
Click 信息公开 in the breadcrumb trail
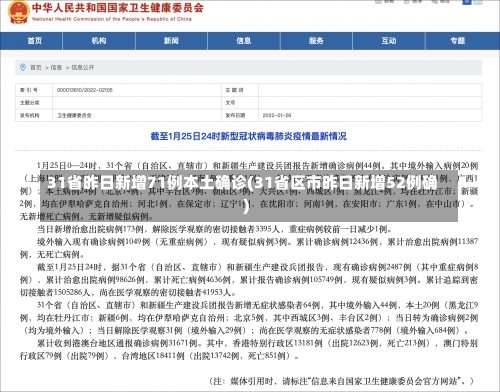click(x=83, y=68)
